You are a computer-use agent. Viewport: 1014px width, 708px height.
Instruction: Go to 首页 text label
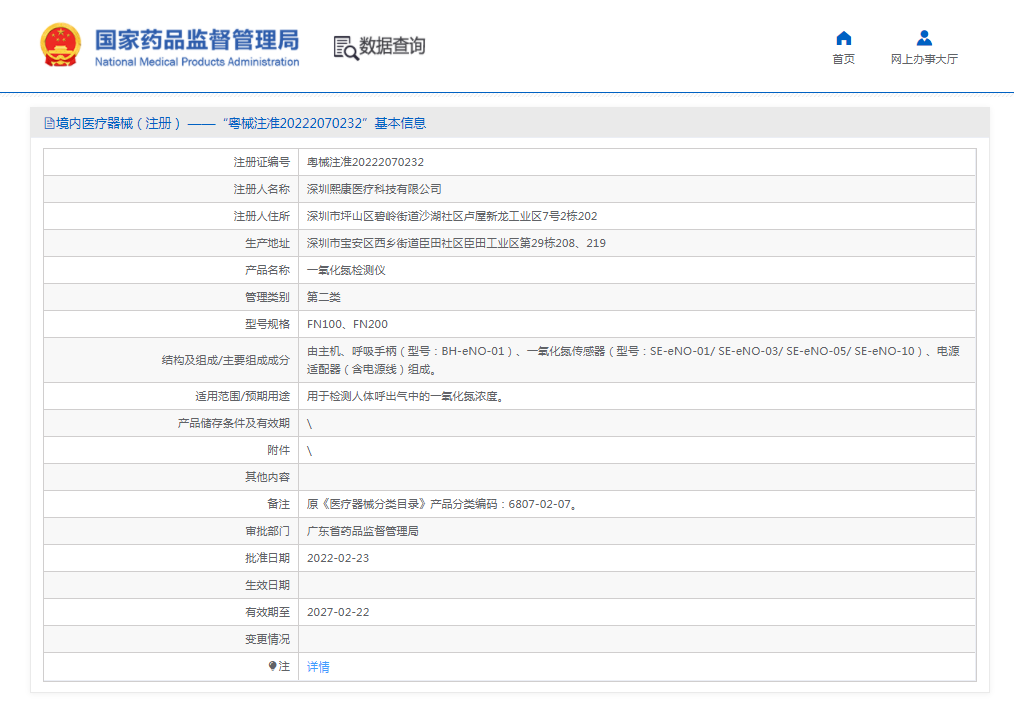843,59
